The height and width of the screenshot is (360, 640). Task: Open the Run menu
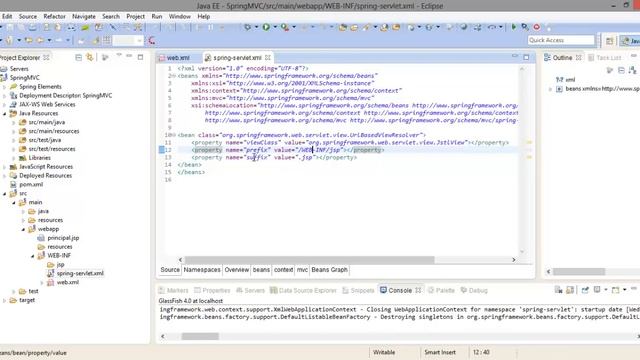(157, 16)
